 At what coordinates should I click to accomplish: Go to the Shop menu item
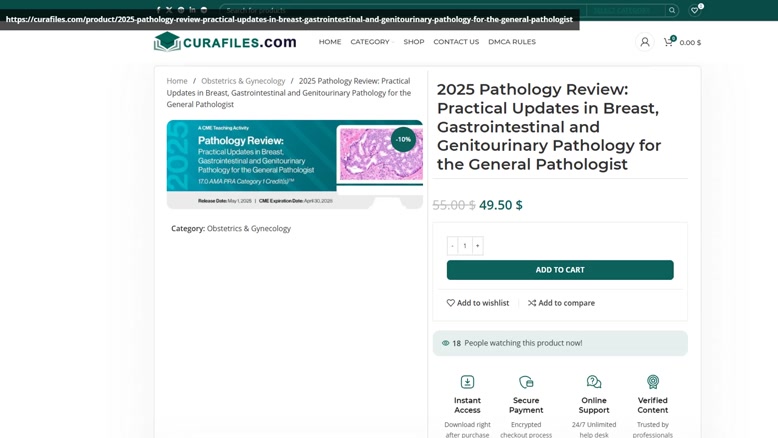[414, 42]
